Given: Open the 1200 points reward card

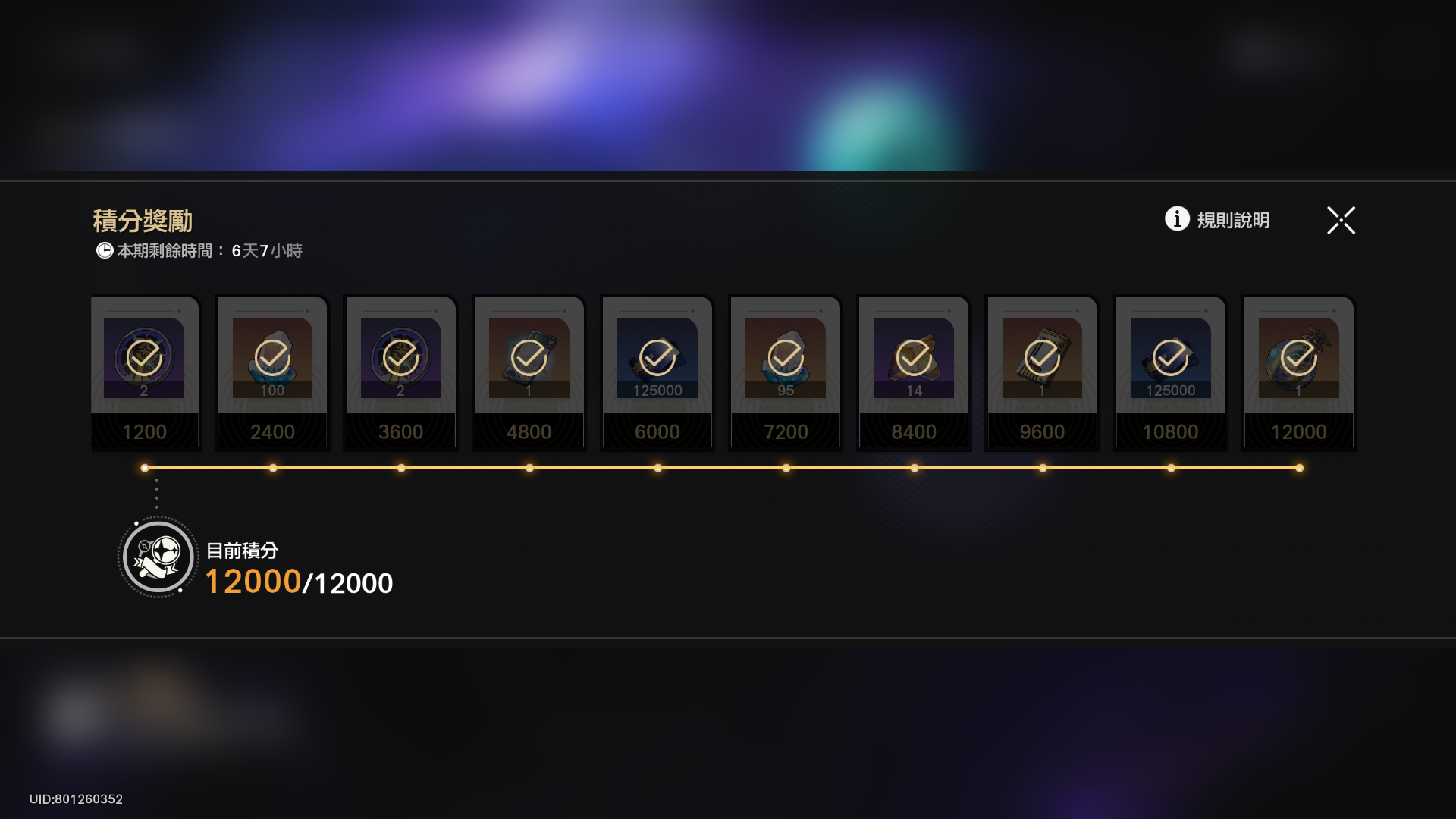Looking at the screenshot, I should [x=144, y=372].
